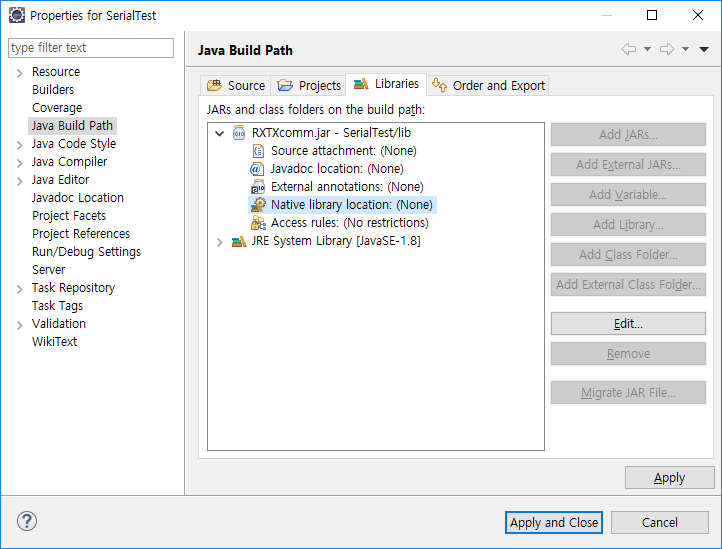This screenshot has width=722, height=549.
Task: Click the Projects tab folder icon
Action: pyautogui.click(x=285, y=85)
